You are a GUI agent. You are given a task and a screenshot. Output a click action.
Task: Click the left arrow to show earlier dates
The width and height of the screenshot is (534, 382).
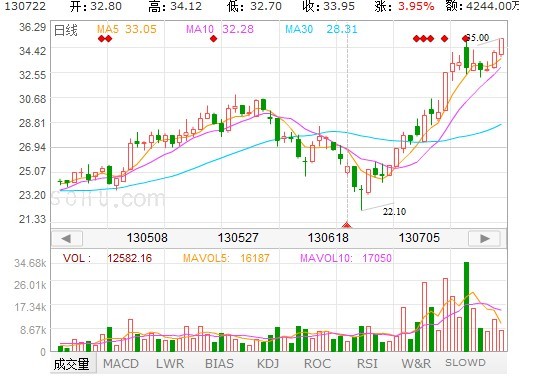67,238
